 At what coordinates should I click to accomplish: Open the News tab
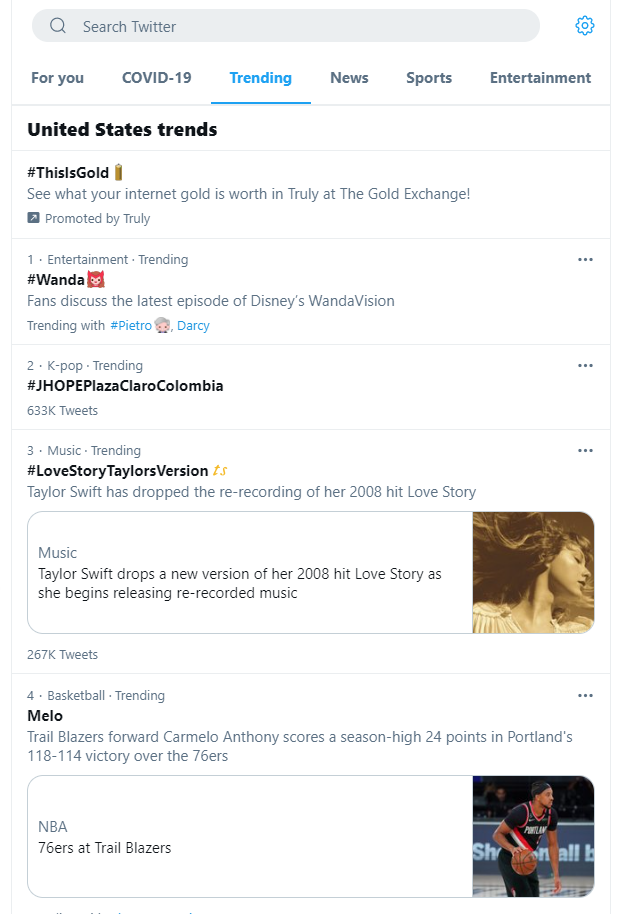point(349,78)
